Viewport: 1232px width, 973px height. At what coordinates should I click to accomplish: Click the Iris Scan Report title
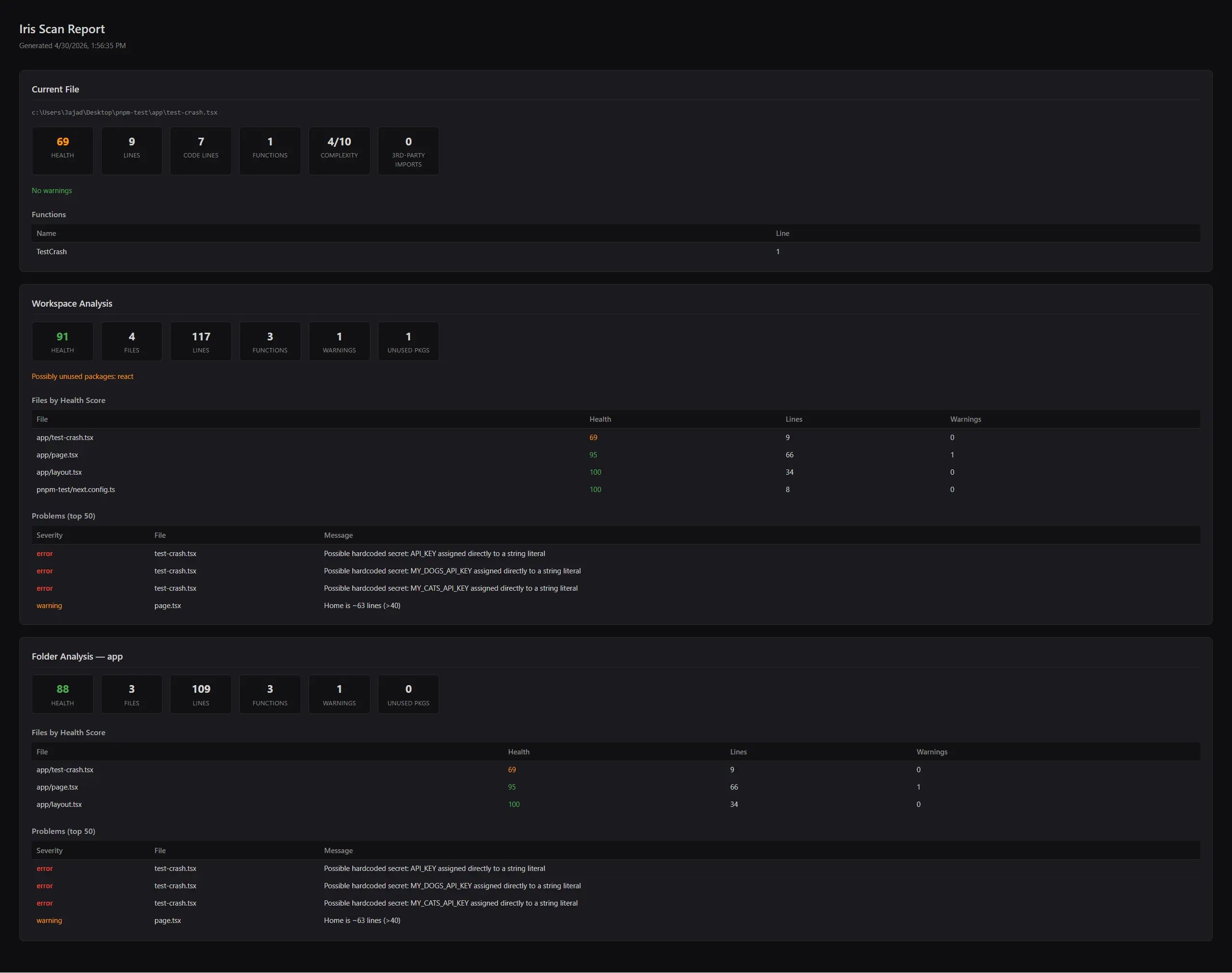tap(62, 29)
